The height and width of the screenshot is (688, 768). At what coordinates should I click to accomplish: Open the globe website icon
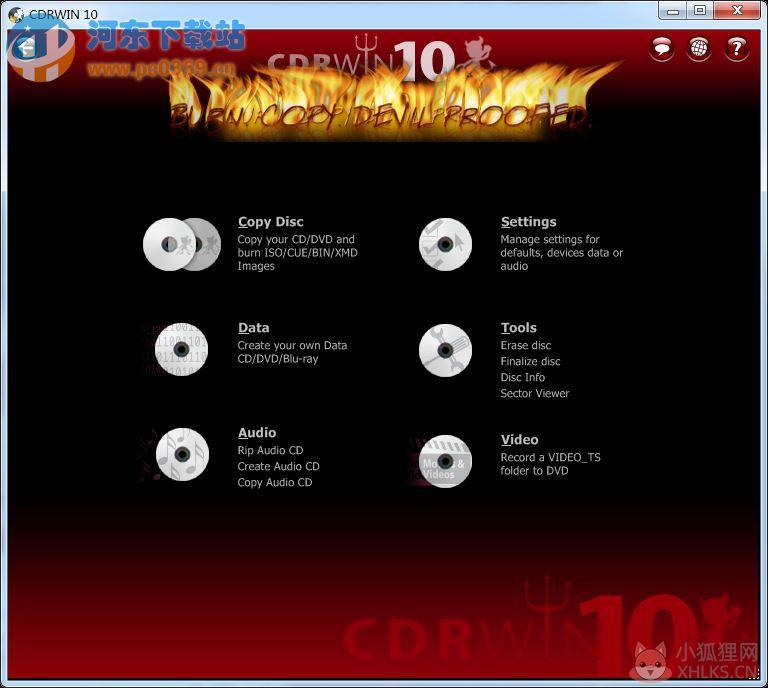pyautogui.click(x=699, y=48)
